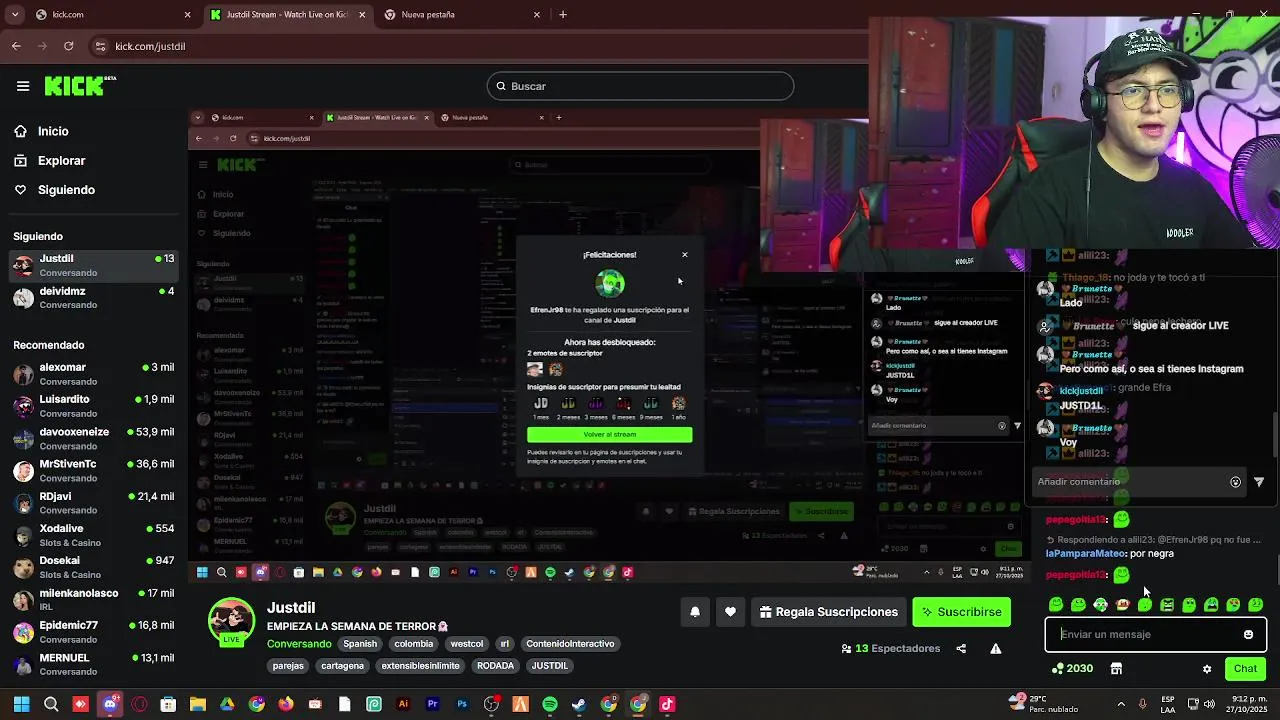This screenshot has width=1280, height=720.
Task: Report stream via warning triangle icon
Action: click(x=996, y=648)
